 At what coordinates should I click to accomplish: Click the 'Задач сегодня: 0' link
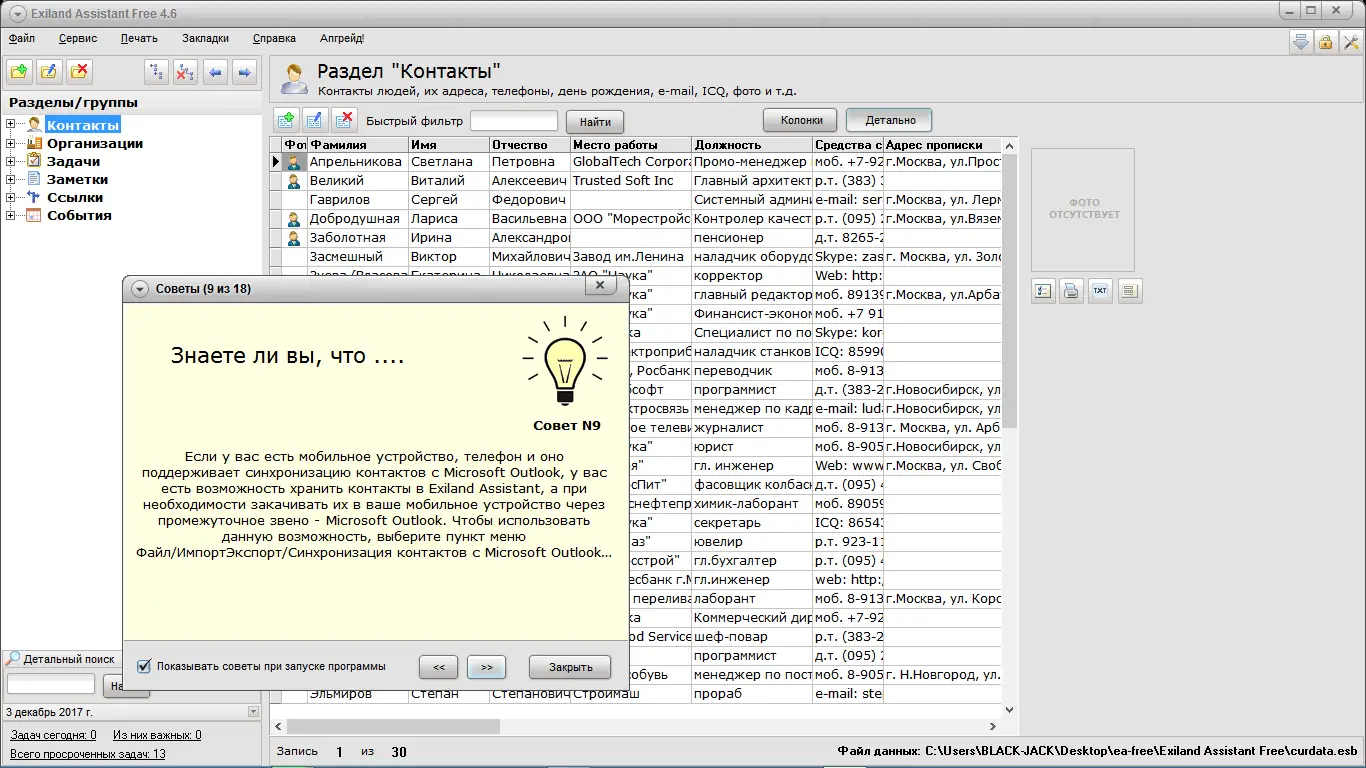coord(54,735)
